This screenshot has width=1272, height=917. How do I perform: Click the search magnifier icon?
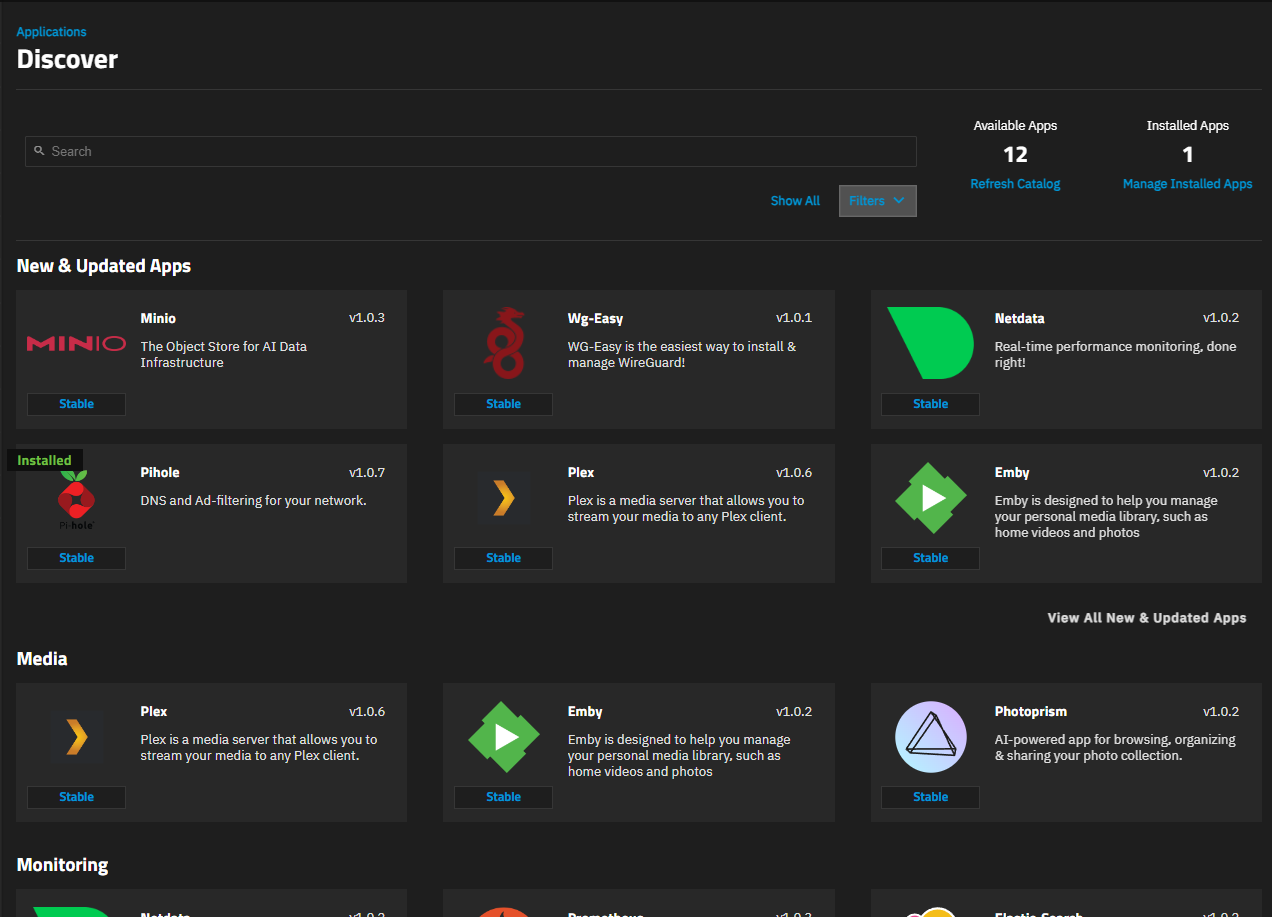pos(39,151)
